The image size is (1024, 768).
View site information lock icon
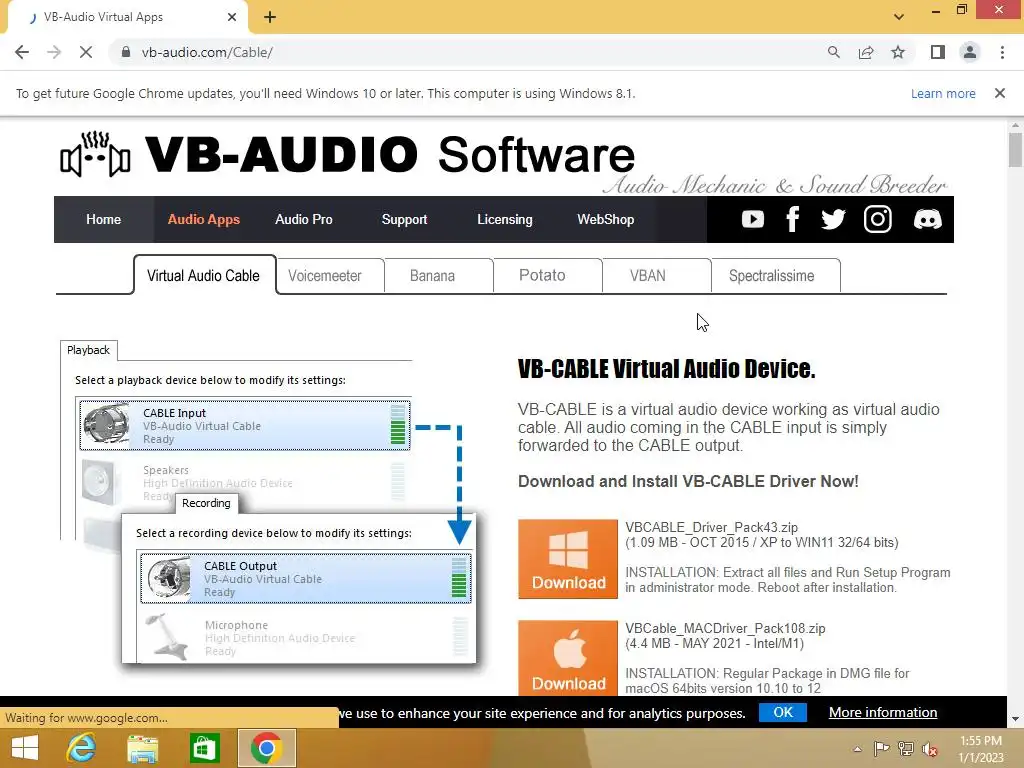(126, 52)
